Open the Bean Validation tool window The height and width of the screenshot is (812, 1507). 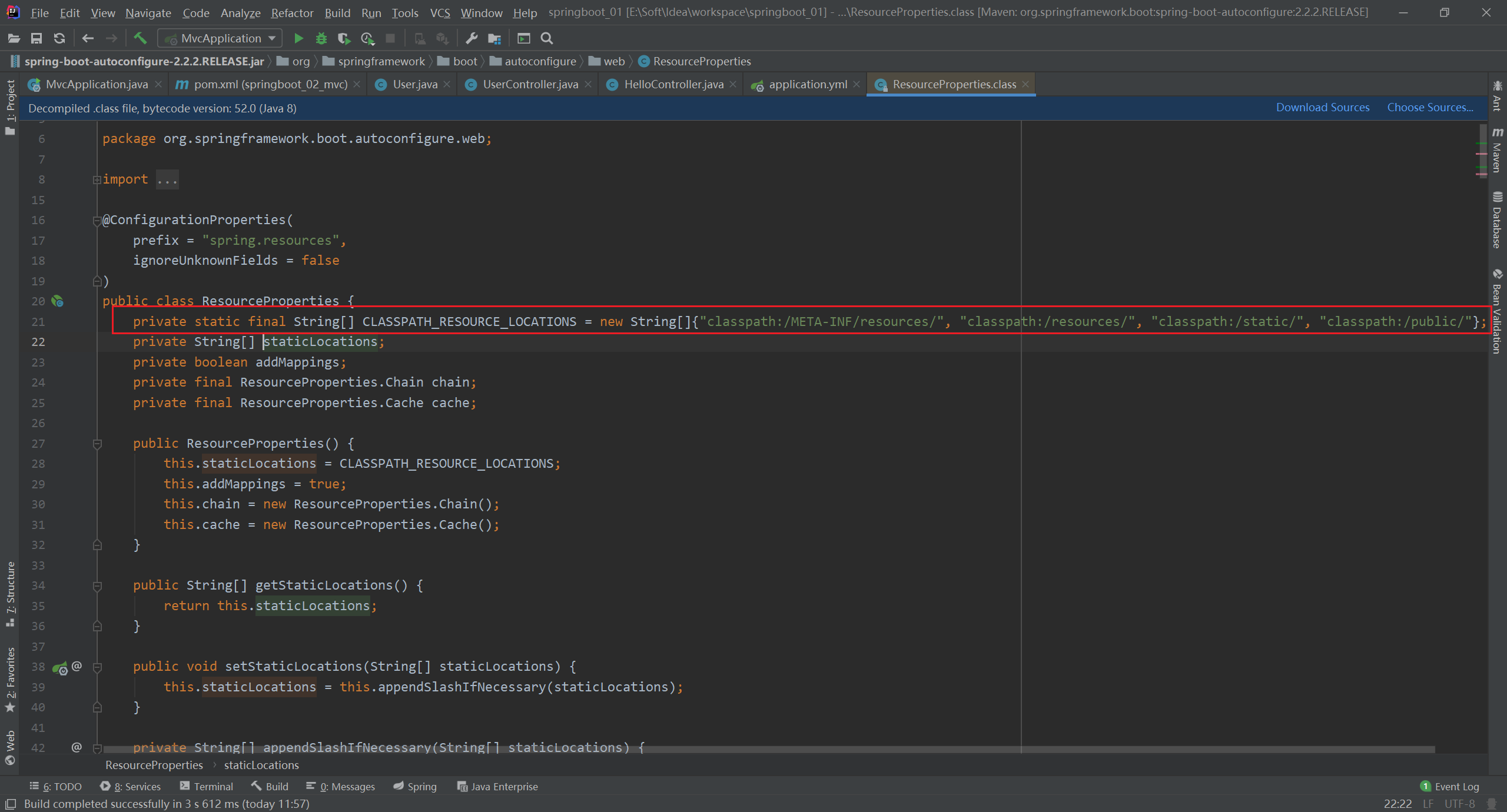pyautogui.click(x=1497, y=312)
